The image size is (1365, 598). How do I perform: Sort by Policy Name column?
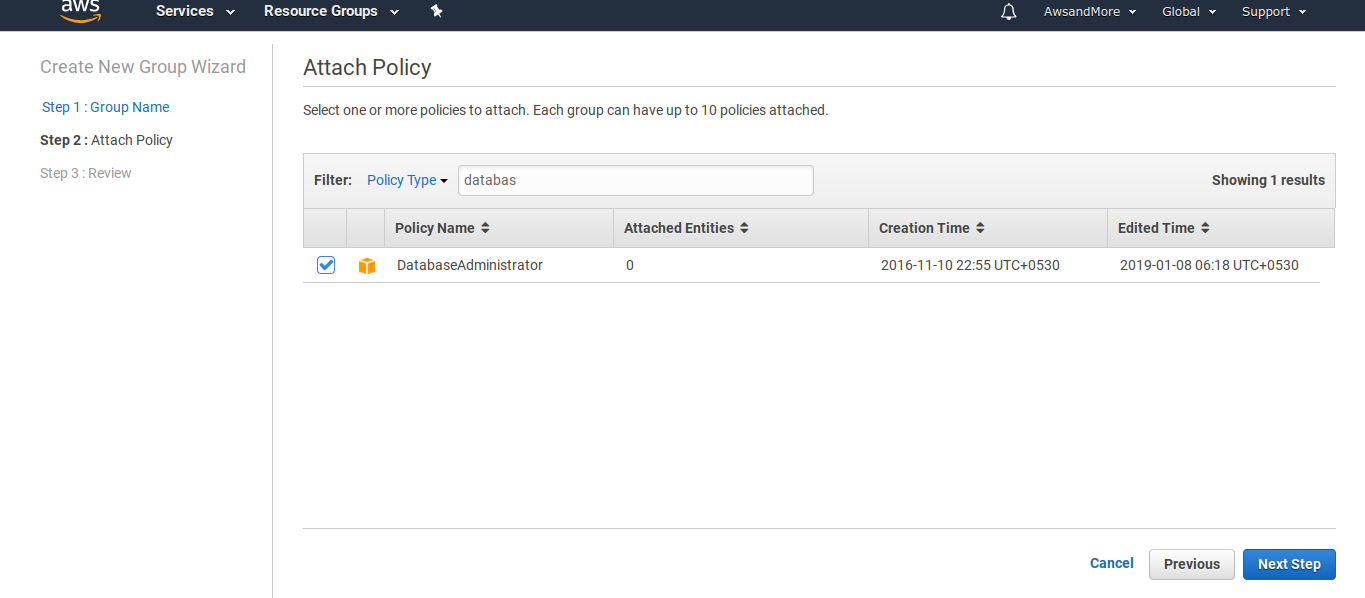[x=442, y=228]
